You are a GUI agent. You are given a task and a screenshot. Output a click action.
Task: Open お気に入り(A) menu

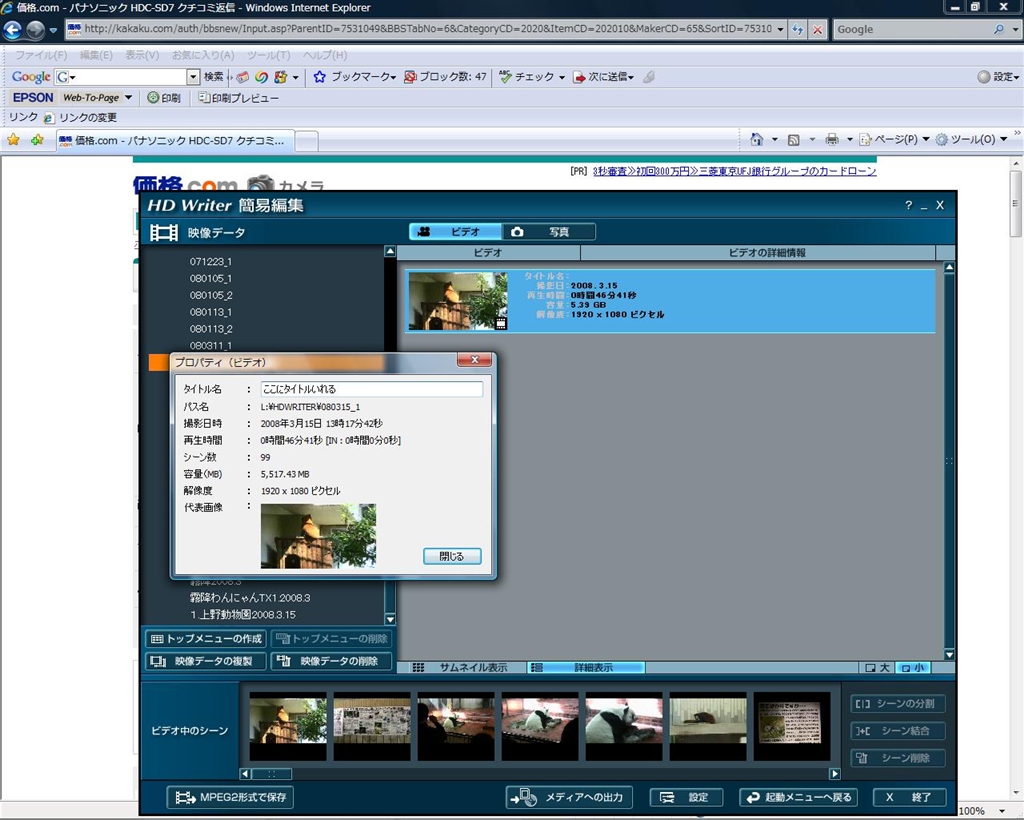pos(202,55)
